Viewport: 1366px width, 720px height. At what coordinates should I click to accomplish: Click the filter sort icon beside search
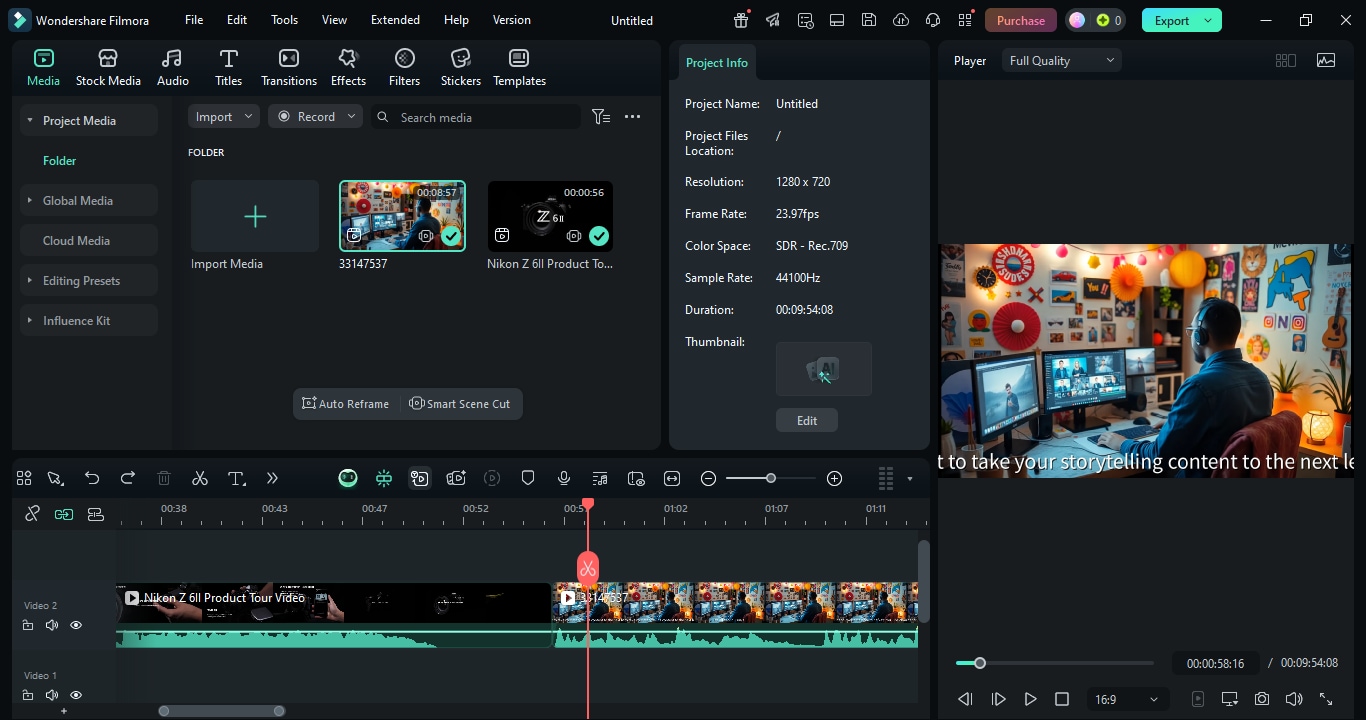coord(601,117)
